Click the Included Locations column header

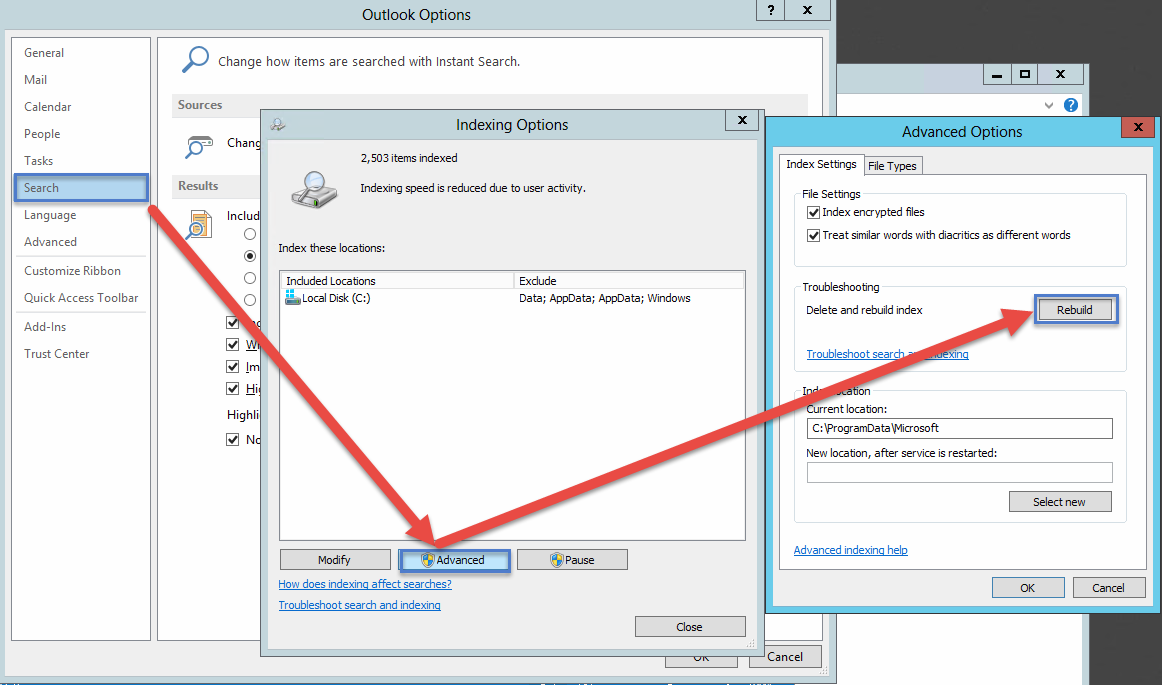(397, 281)
